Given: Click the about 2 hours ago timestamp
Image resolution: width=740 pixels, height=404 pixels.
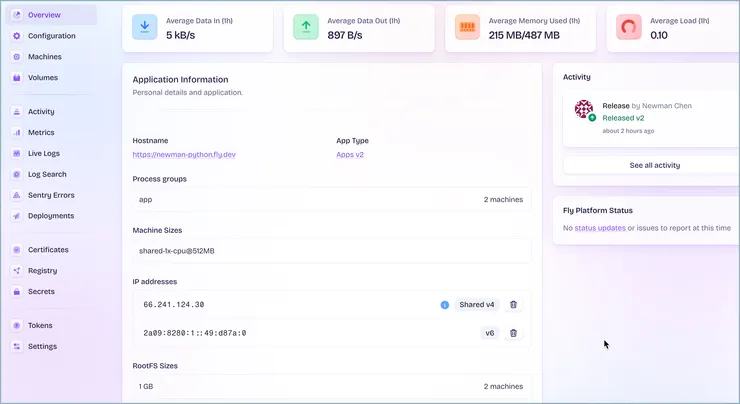Looking at the screenshot, I should pos(628,131).
